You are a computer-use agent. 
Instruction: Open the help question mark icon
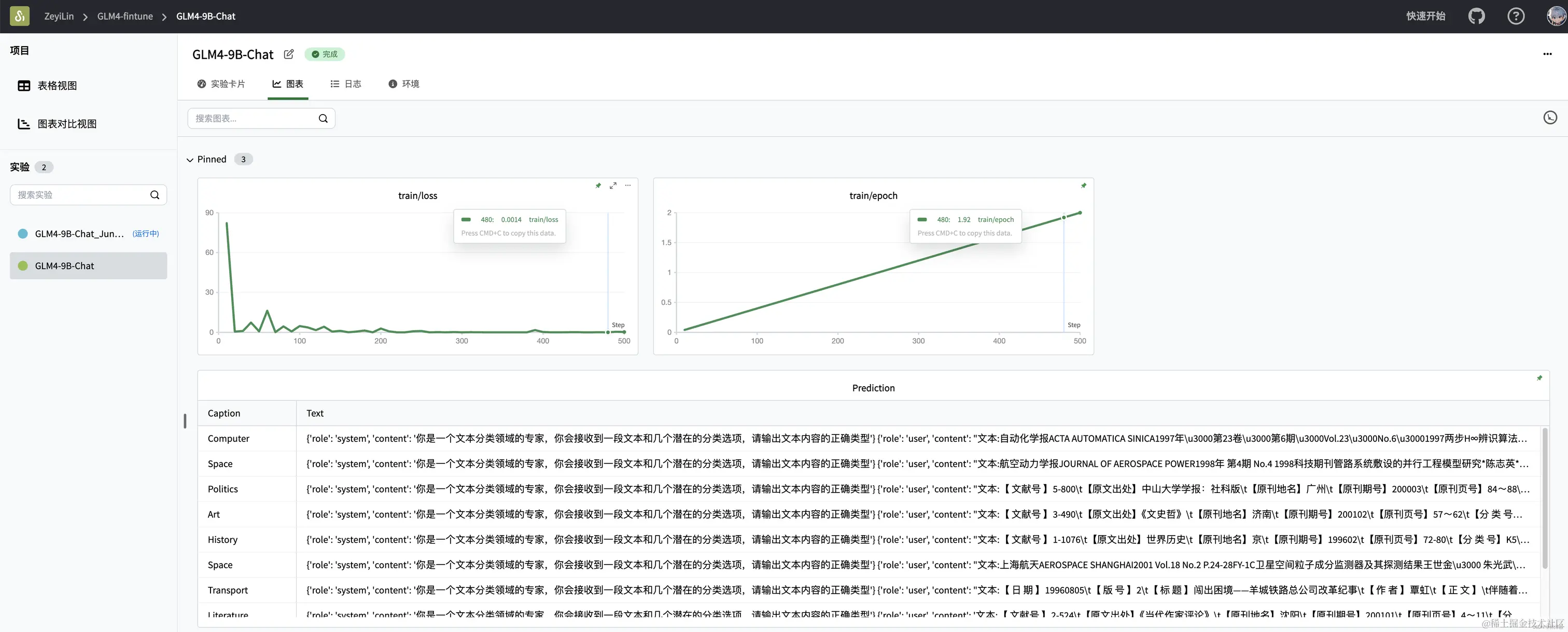1515,17
